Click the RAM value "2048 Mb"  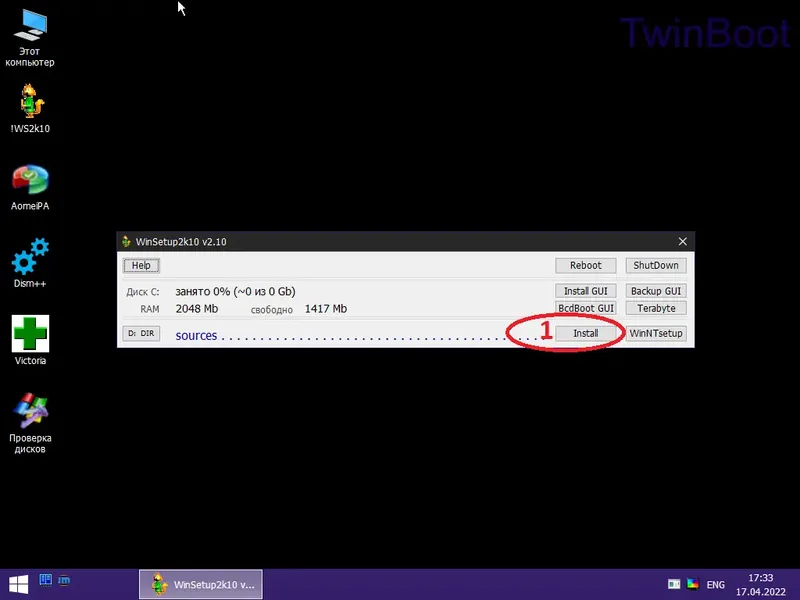coord(196,309)
